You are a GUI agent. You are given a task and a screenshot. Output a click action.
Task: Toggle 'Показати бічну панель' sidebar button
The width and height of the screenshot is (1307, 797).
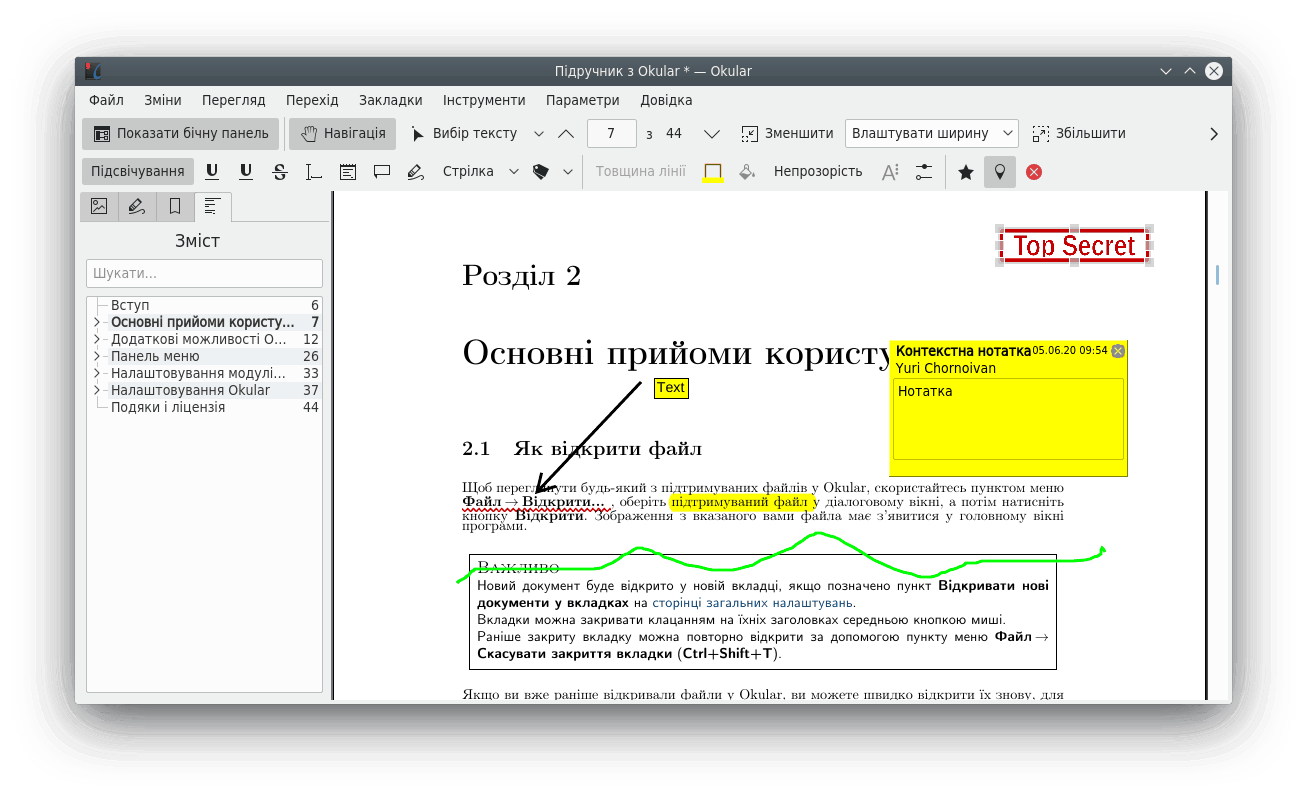pyautogui.click(x=181, y=133)
